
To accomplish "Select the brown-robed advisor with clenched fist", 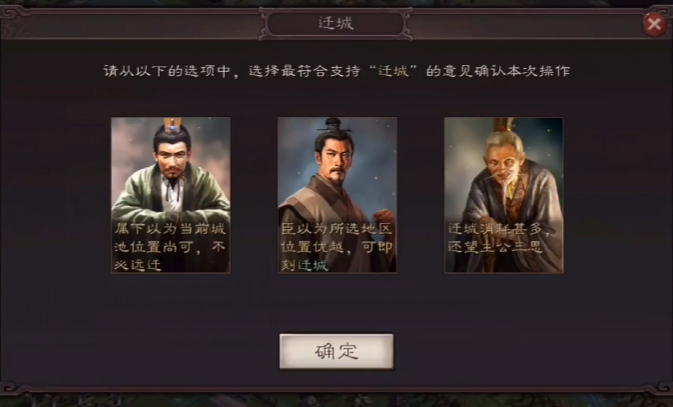I will pyautogui.click(x=337, y=195).
